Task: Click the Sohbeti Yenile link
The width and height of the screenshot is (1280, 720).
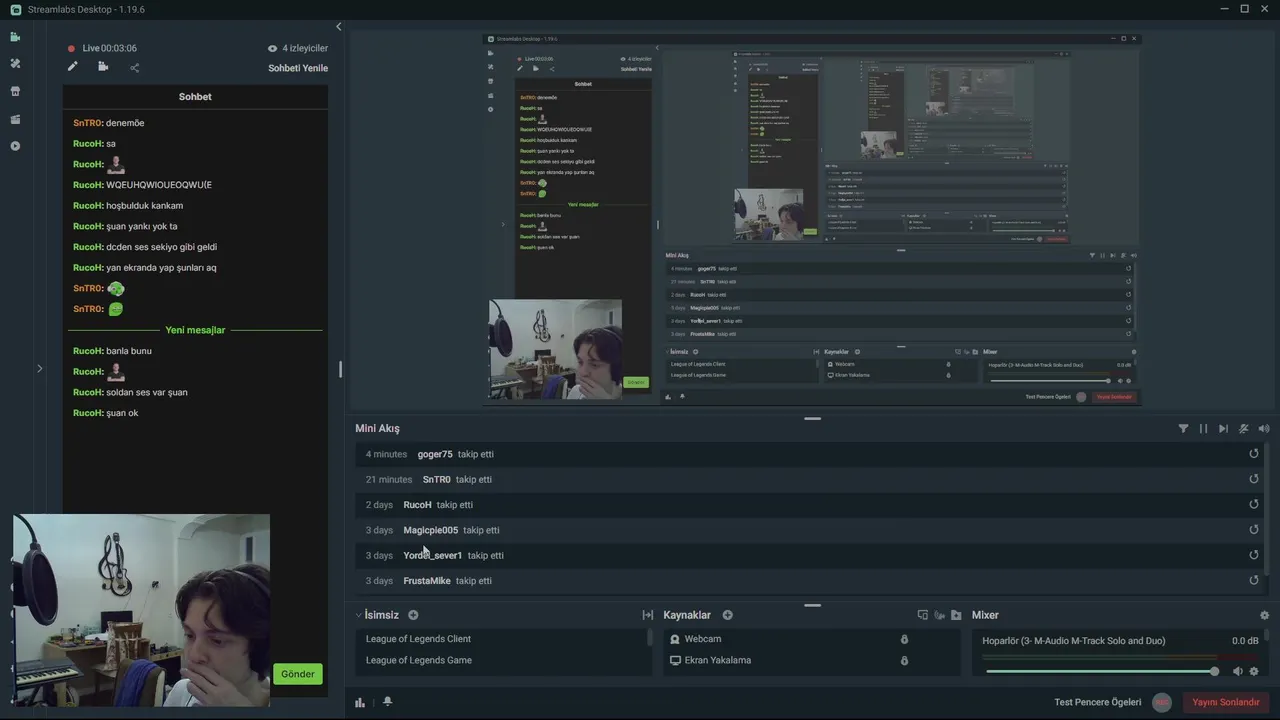Action: coord(298,68)
